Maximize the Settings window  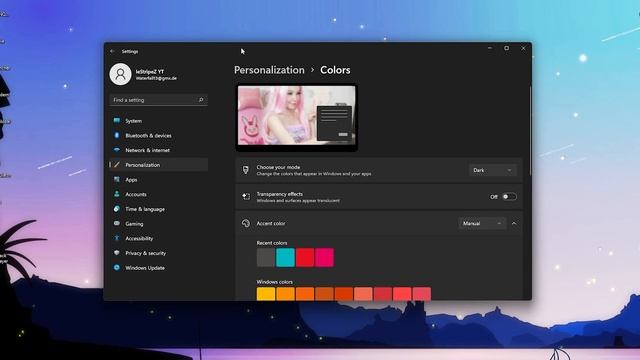tap(507, 48)
